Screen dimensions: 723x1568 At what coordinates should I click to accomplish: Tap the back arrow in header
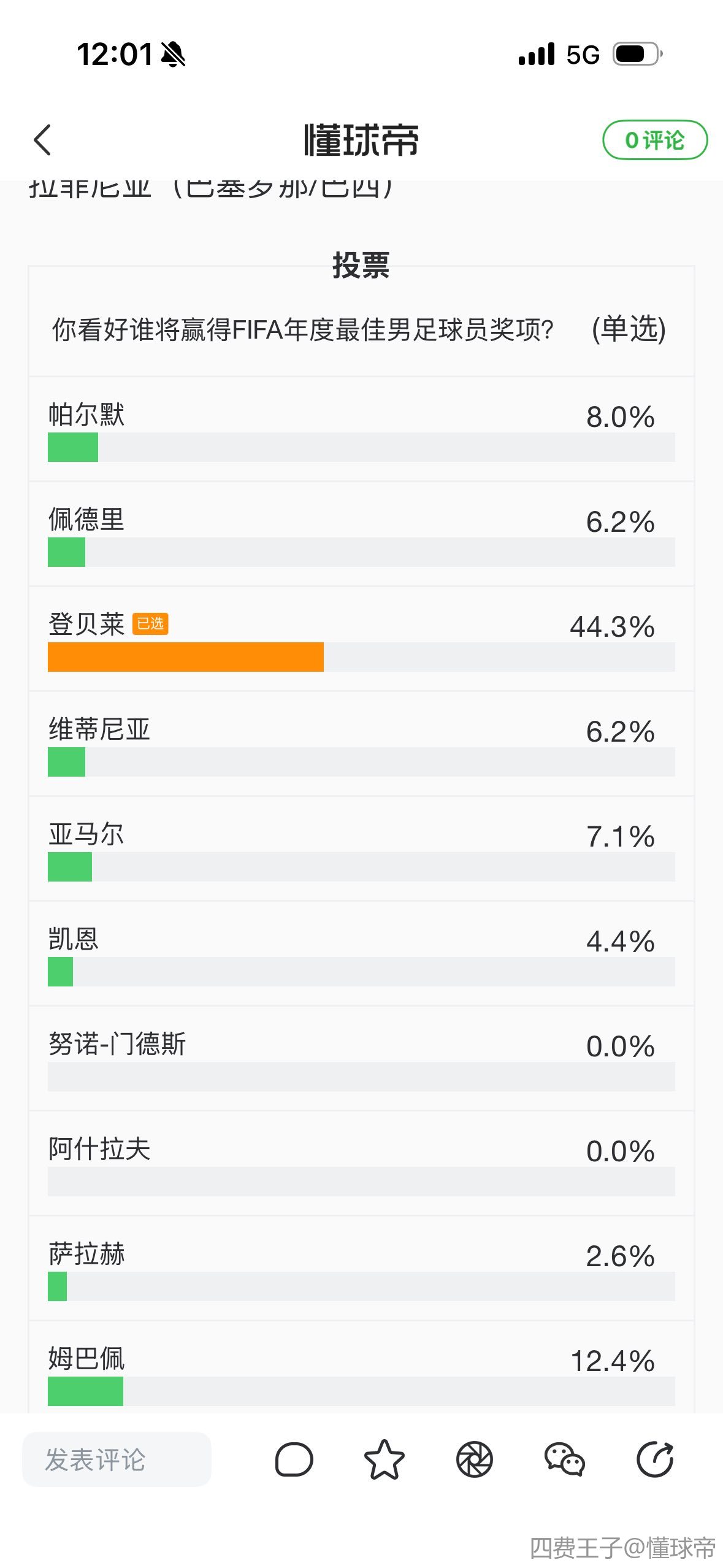tap(42, 140)
